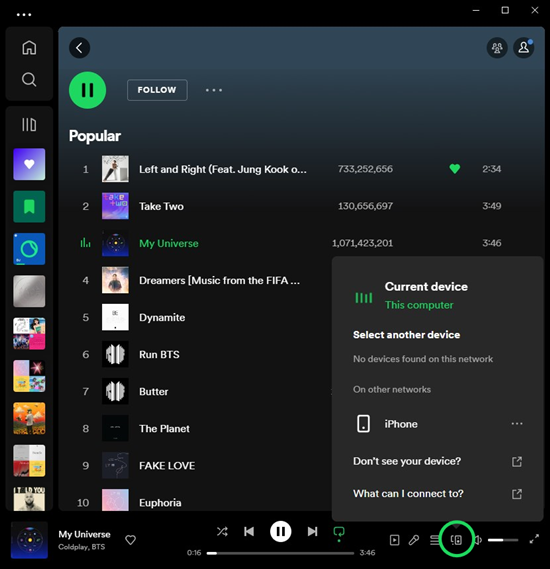Adjust the volume slider
Image resolution: width=550 pixels, height=569 pixels.
coord(503,540)
